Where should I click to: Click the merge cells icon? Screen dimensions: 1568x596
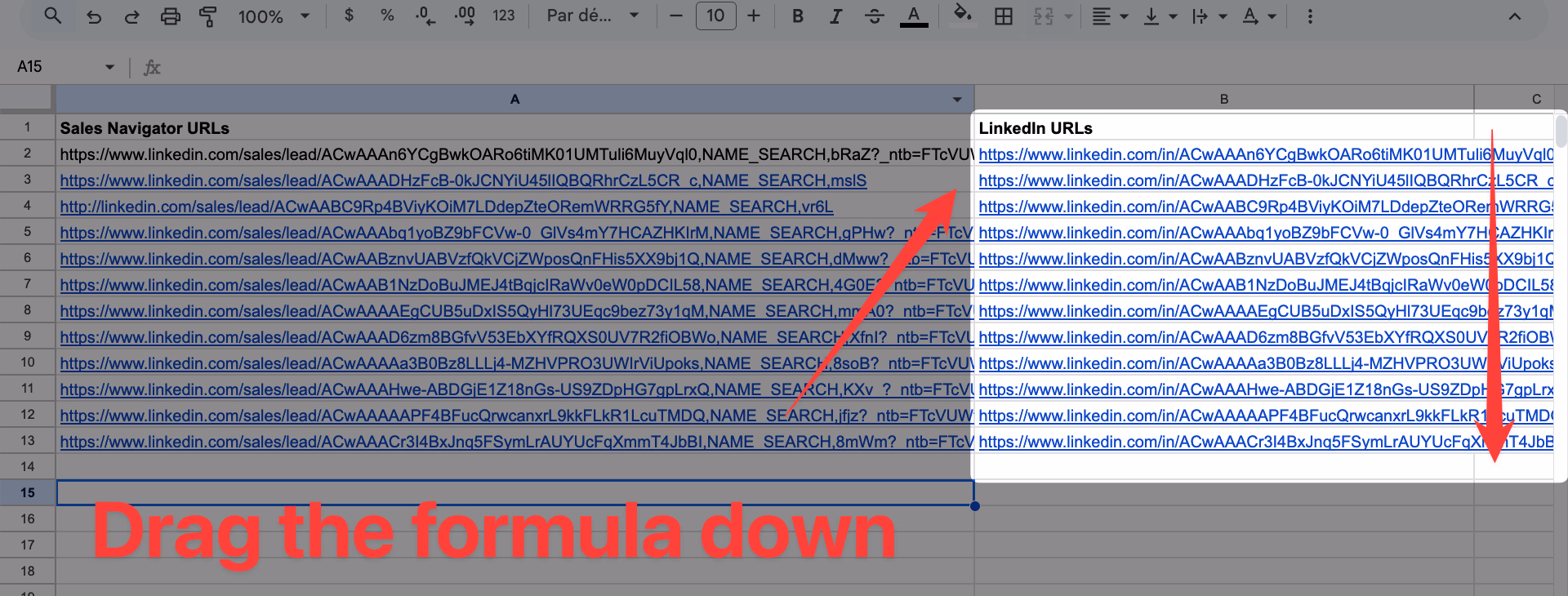(1044, 16)
